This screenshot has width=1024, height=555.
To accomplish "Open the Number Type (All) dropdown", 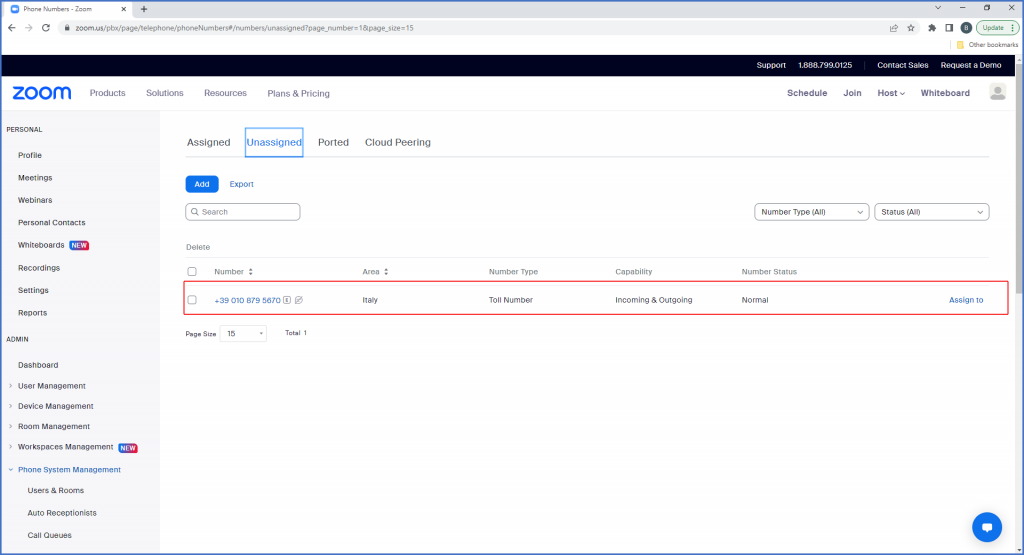I will [x=811, y=212].
